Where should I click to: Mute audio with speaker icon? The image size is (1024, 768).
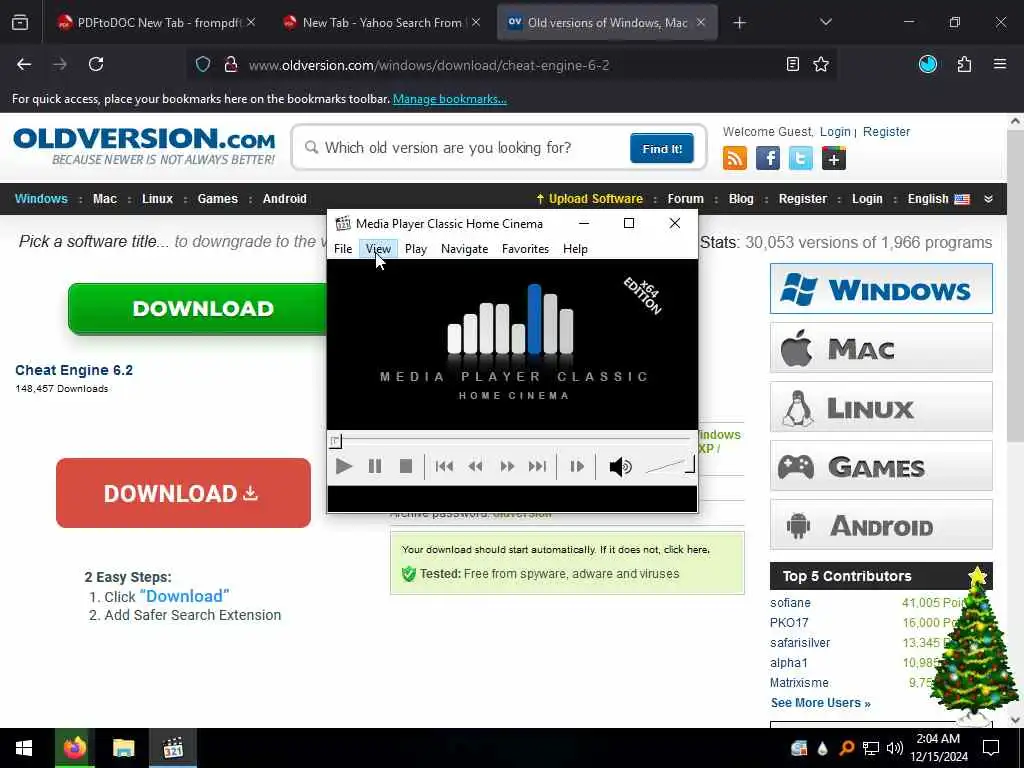click(x=620, y=466)
